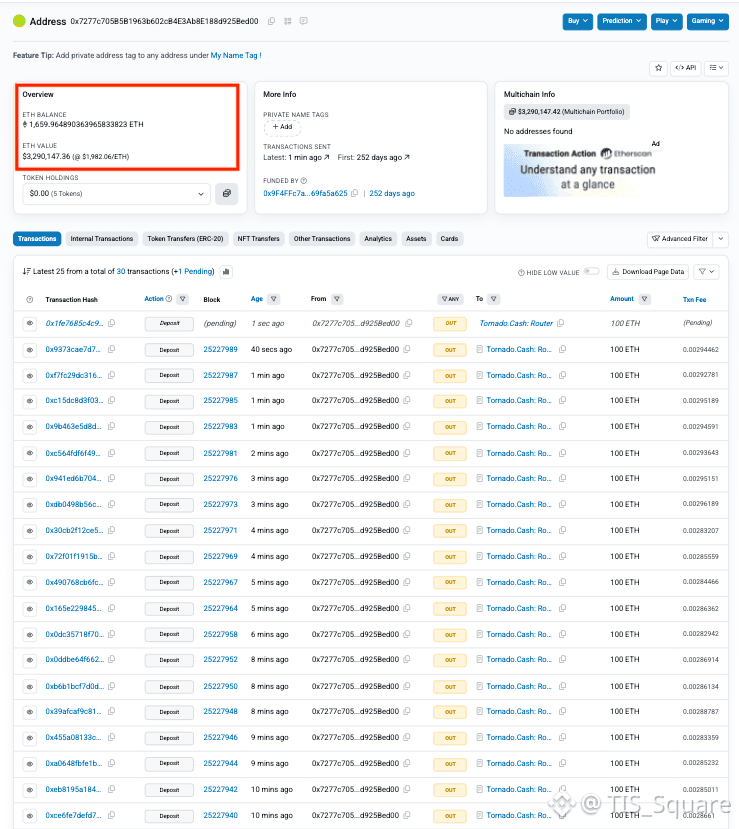
Task: Show the address QR code icon
Action: pyautogui.click(x=288, y=21)
